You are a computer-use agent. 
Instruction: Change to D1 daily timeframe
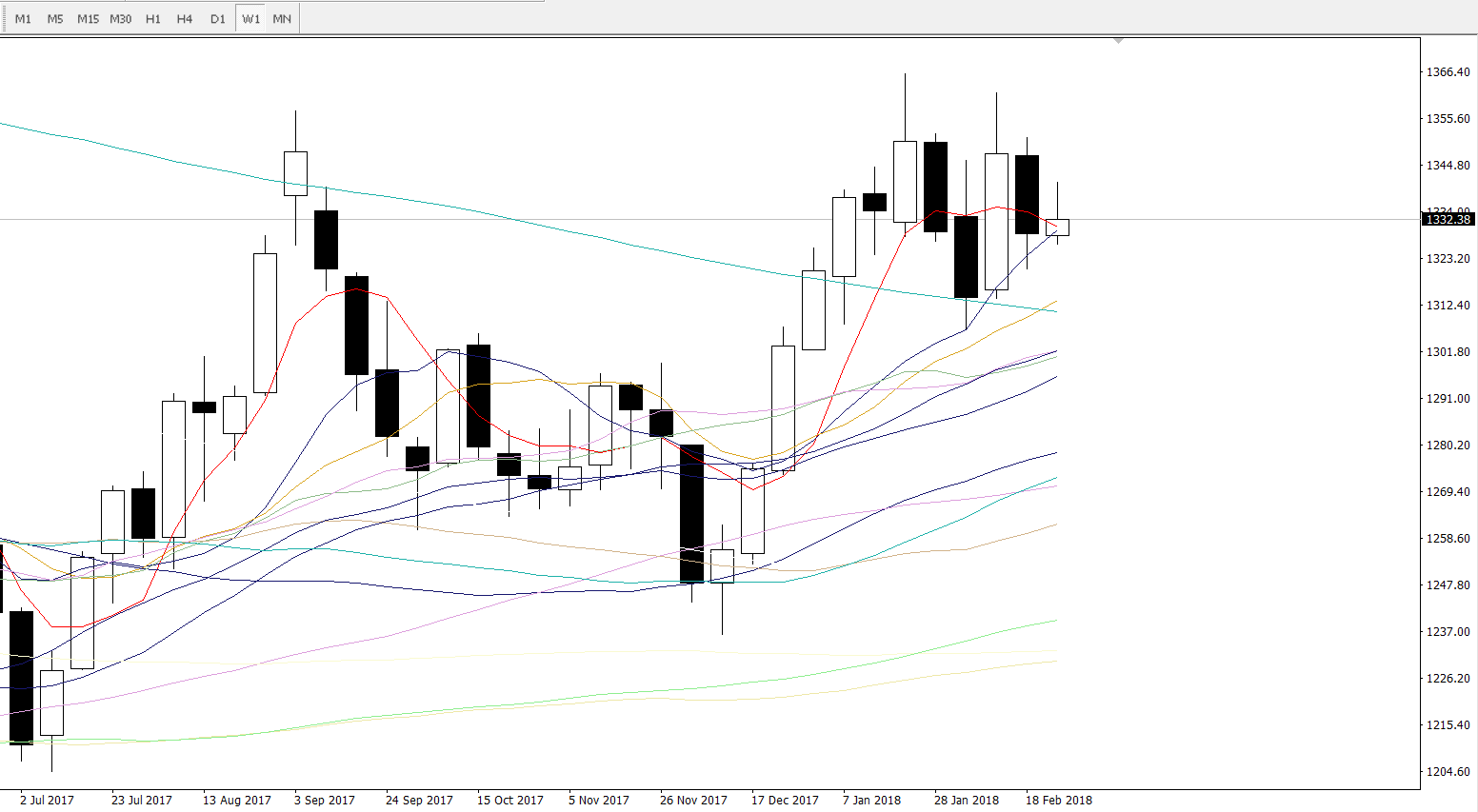click(218, 19)
